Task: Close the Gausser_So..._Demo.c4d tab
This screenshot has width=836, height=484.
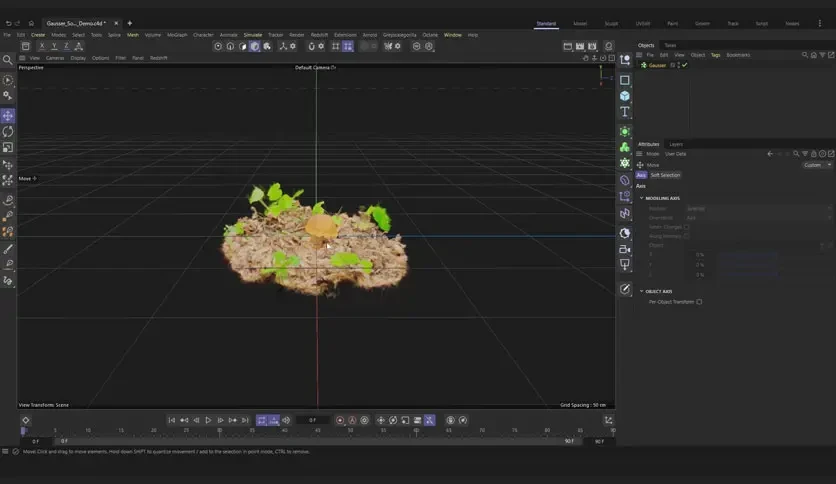Action: click(116, 23)
